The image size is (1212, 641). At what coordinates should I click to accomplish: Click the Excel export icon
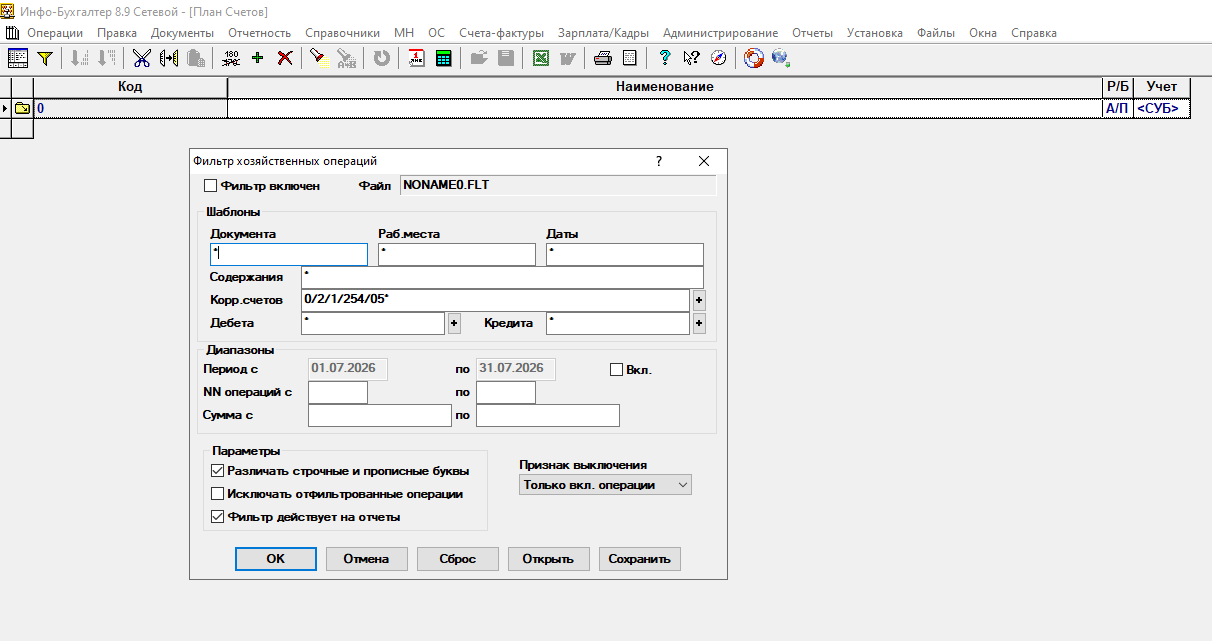[x=540, y=58]
